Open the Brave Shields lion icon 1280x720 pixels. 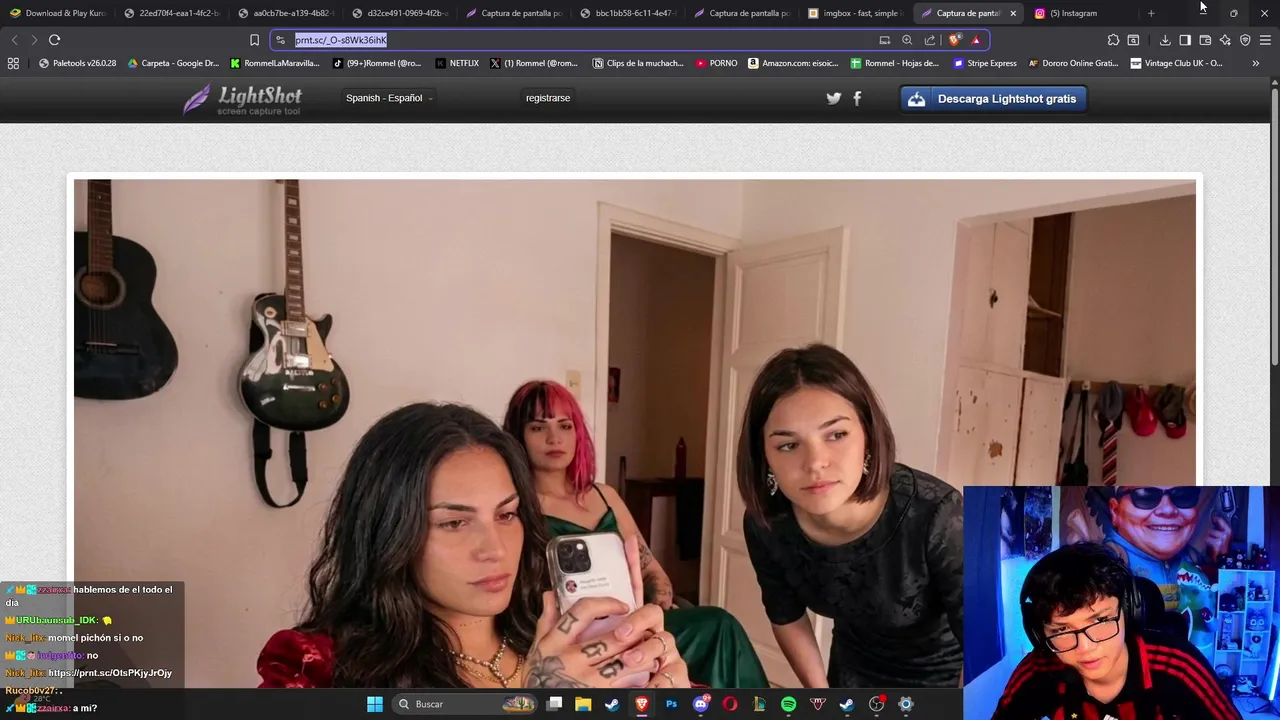955,40
